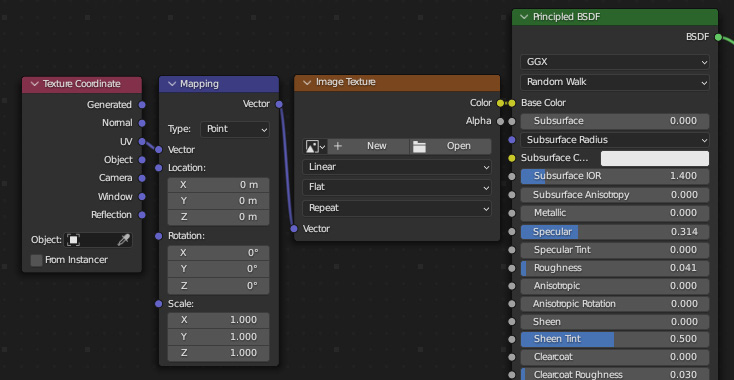The image size is (734, 380).
Task: Click the Anisotropic value field
Action: 615,286
